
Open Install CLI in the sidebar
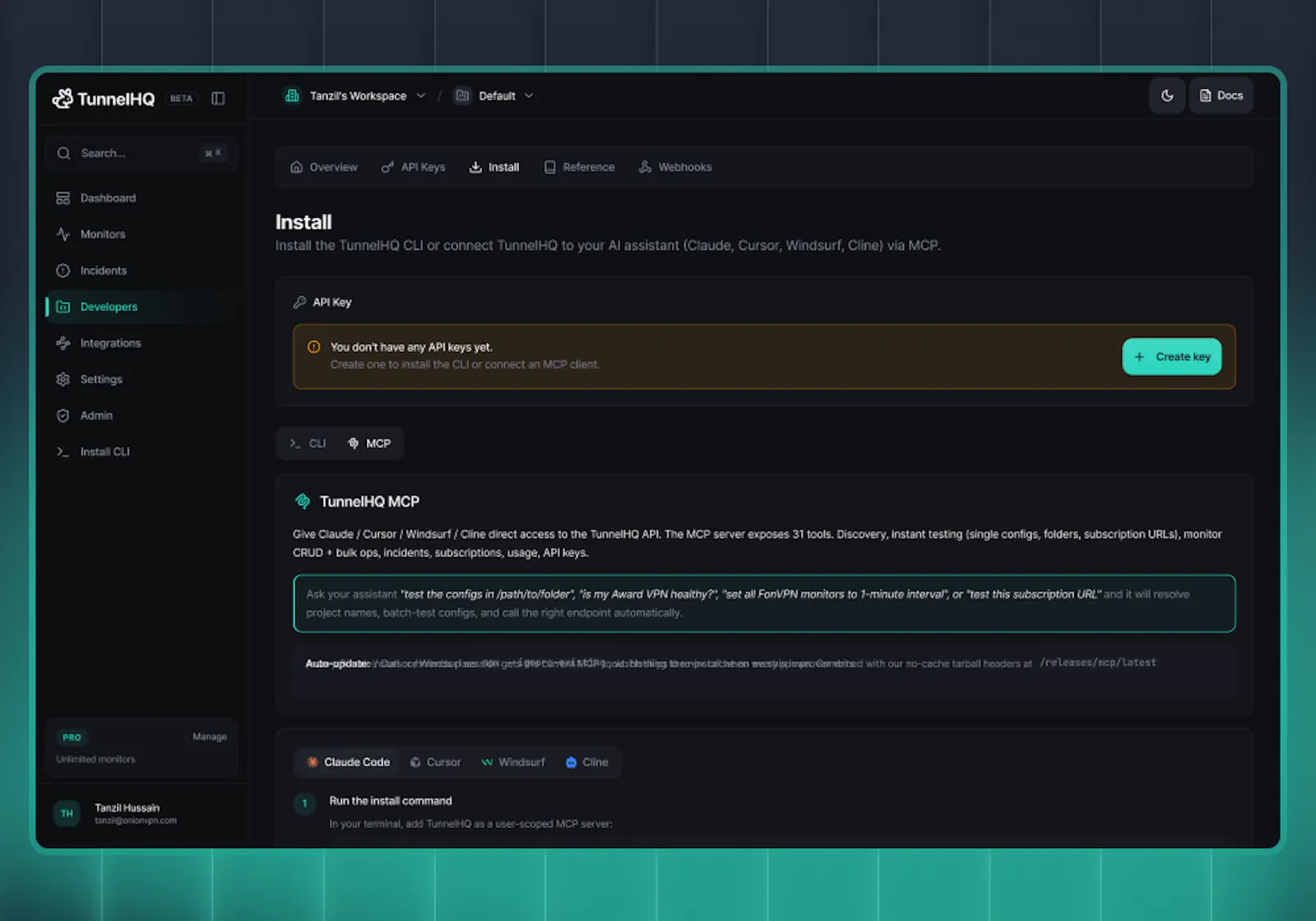tap(141, 451)
